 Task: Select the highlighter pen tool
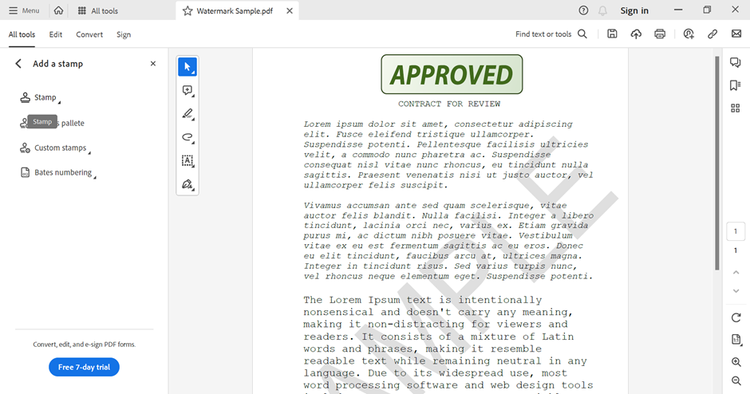tap(188, 114)
